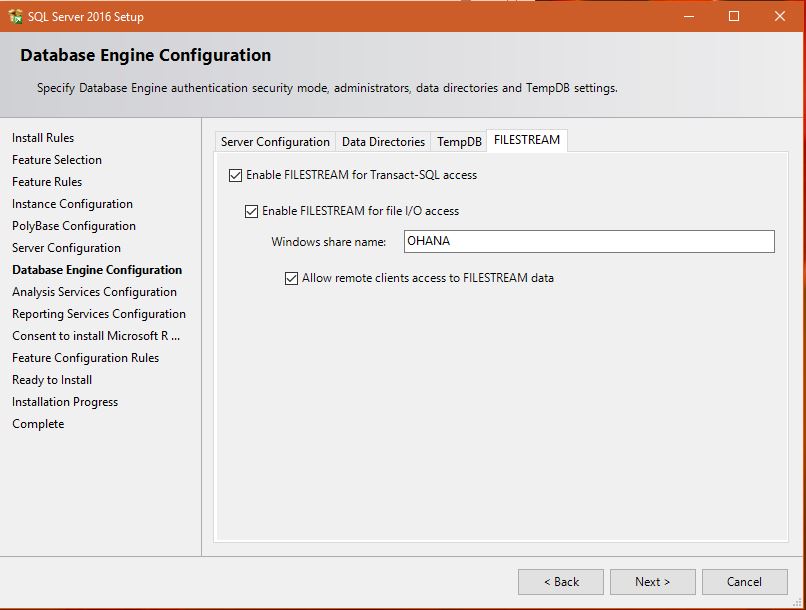Jump to Ready to Install step

coord(52,379)
